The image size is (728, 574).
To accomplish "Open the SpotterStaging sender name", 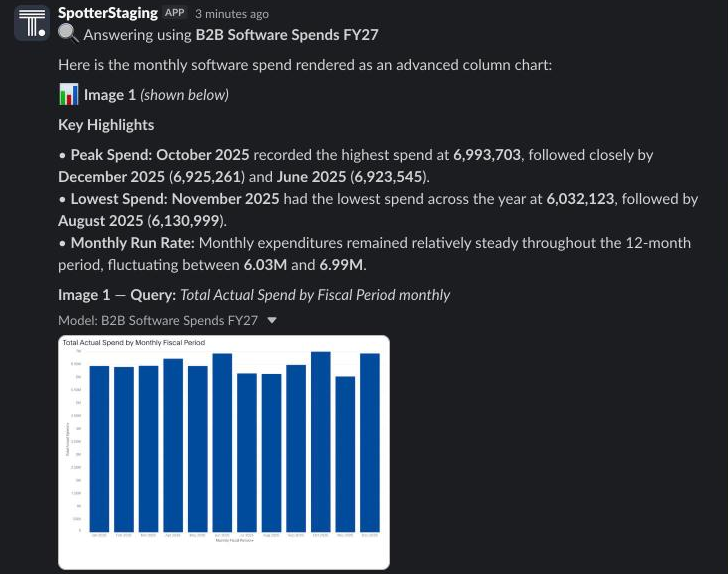I will (108, 13).
